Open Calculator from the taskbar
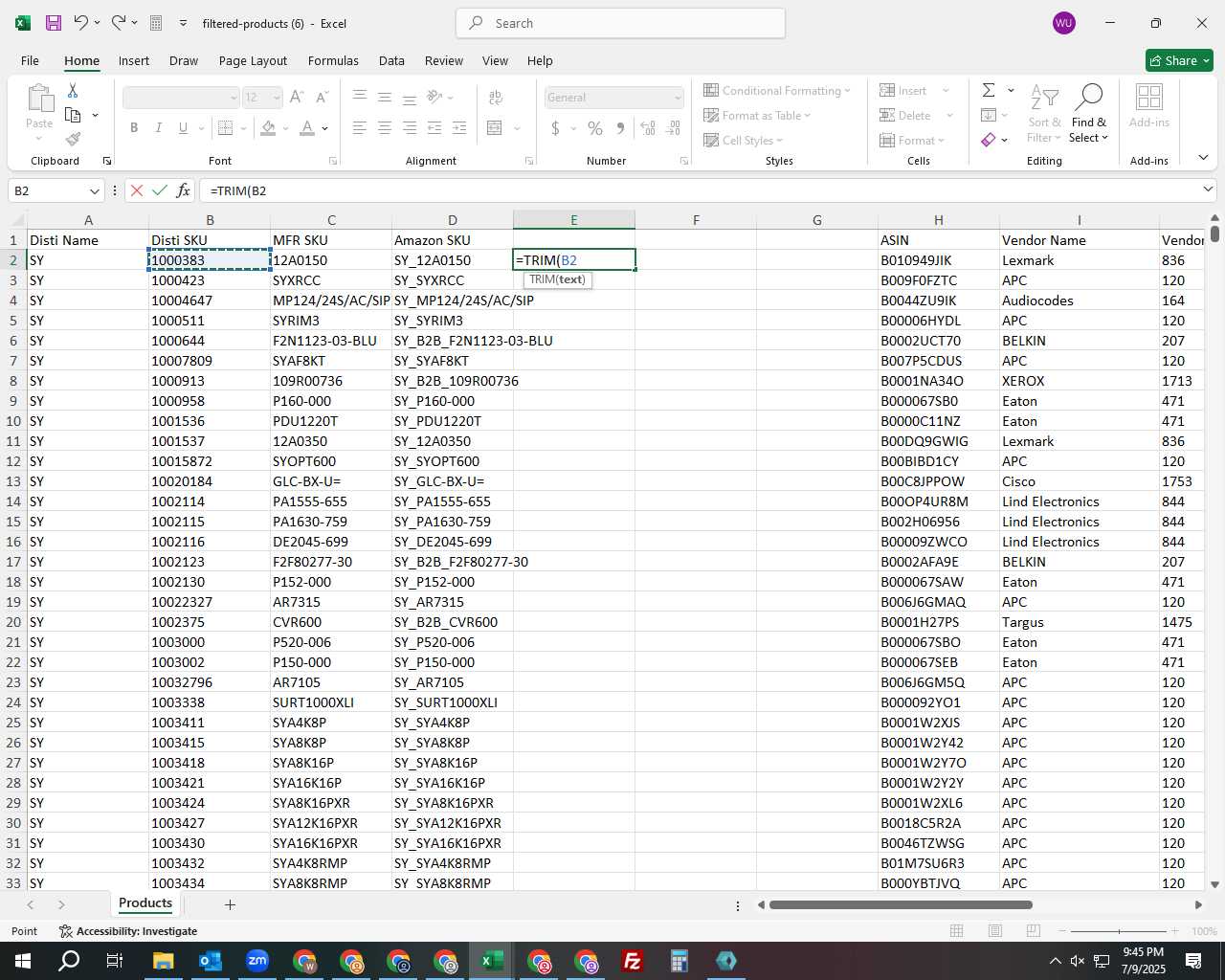 [x=679, y=961]
